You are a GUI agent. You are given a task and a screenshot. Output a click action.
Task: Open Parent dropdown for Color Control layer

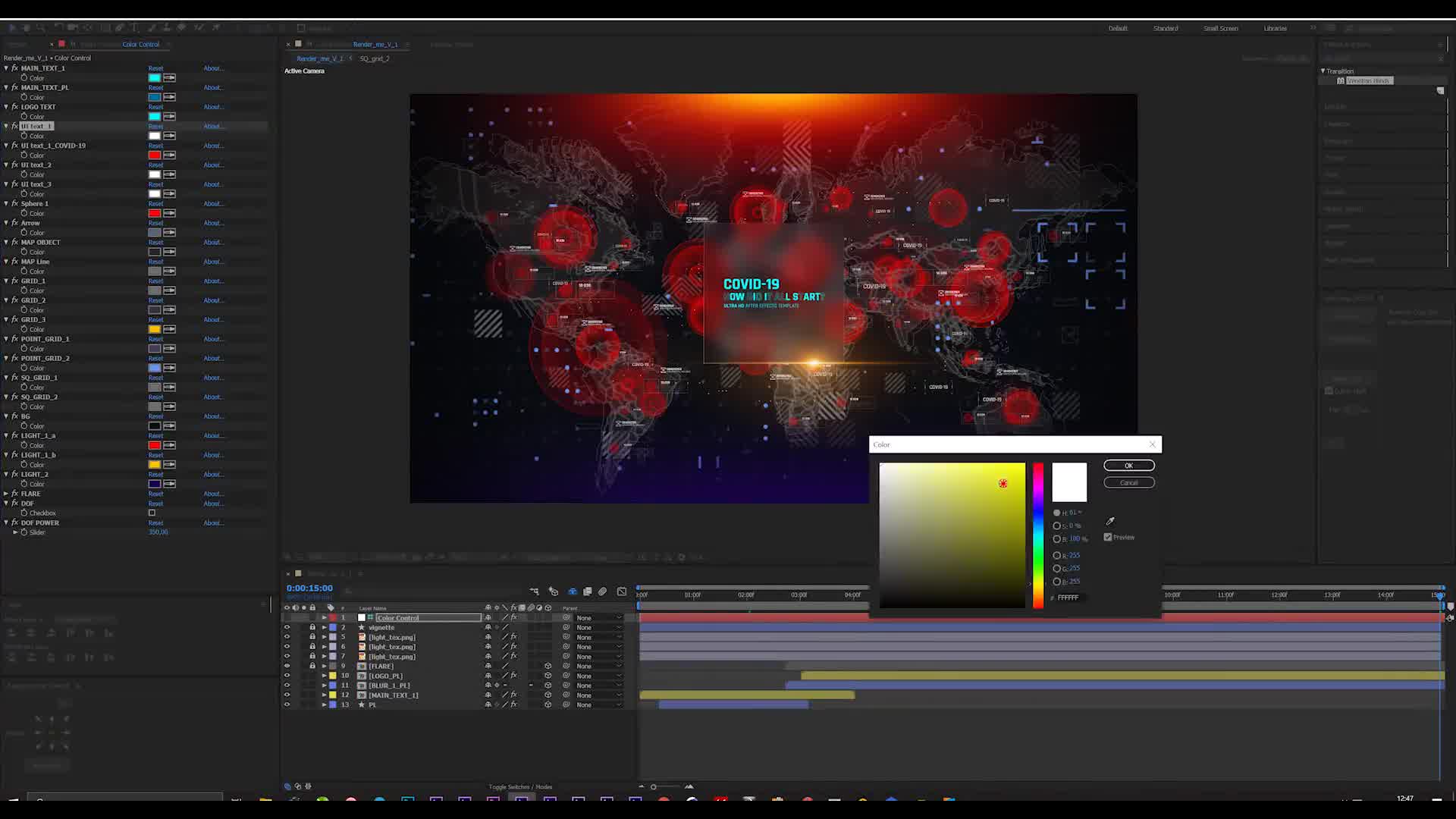(x=598, y=617)
